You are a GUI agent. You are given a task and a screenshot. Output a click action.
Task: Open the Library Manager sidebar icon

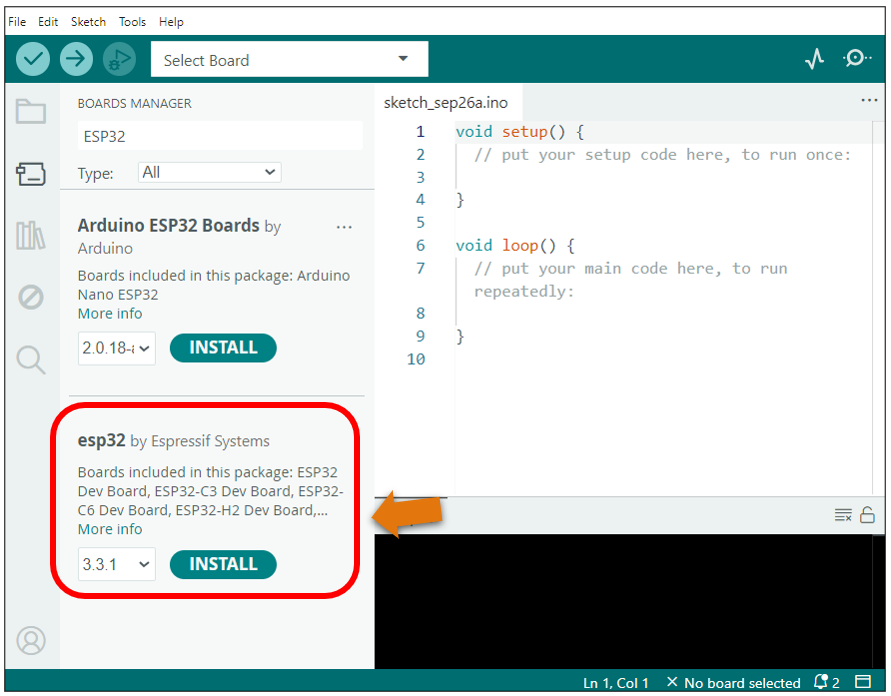[x=31, y=235]
